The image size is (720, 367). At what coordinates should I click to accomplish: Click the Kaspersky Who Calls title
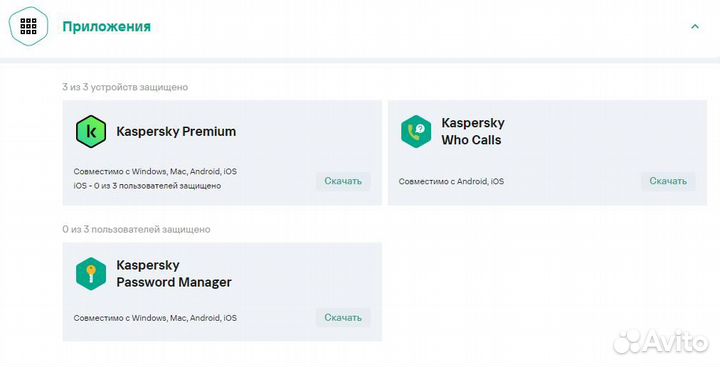473,131
